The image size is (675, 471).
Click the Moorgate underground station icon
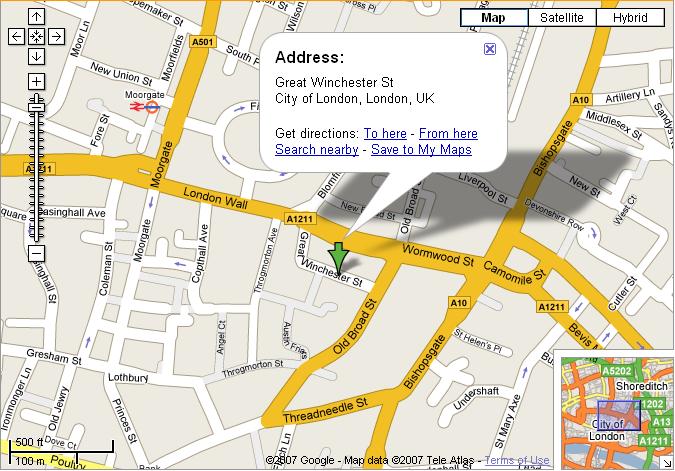pyautogui.click(x=152, y=106)
